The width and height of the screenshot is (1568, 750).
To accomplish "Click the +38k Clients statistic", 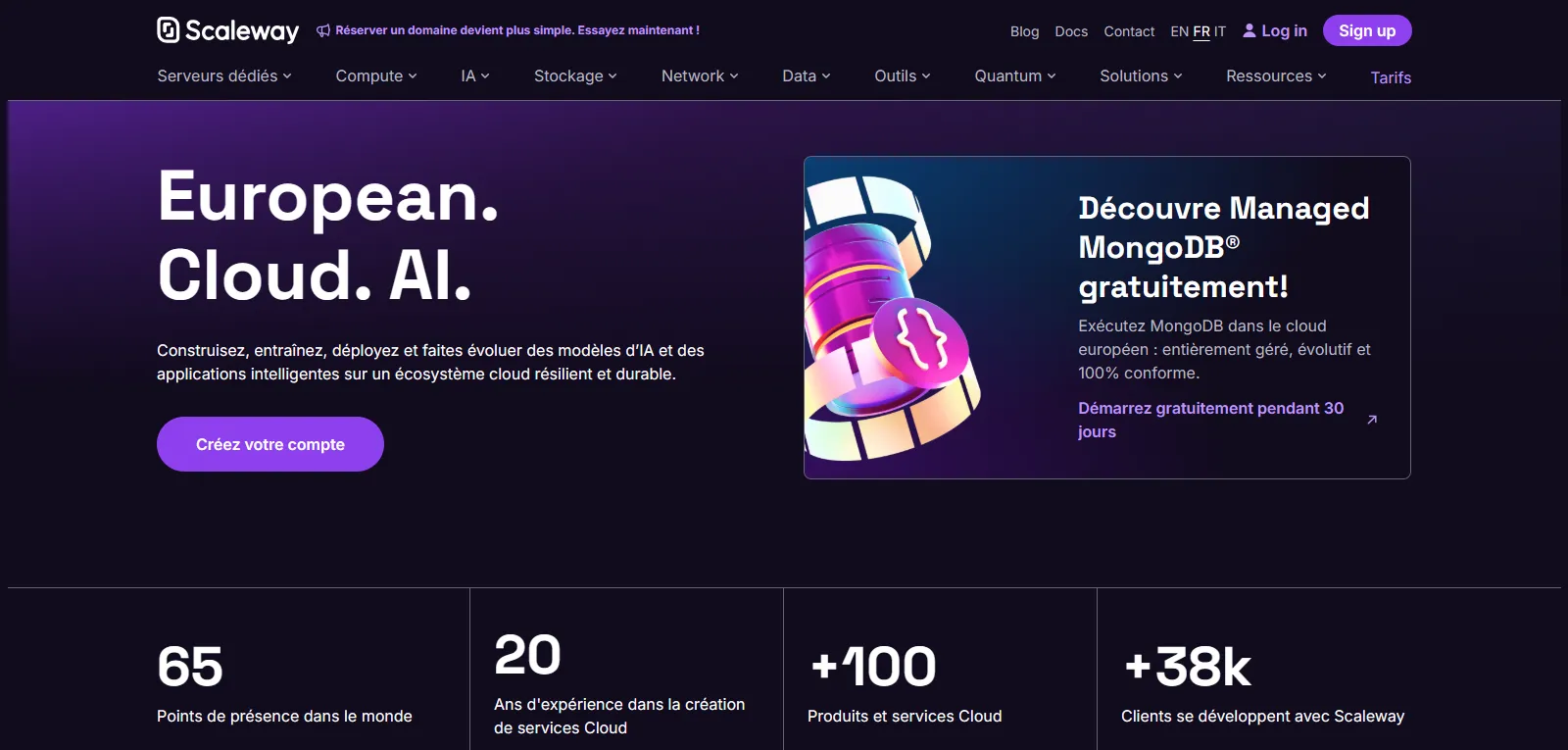I will (1262, 683).
